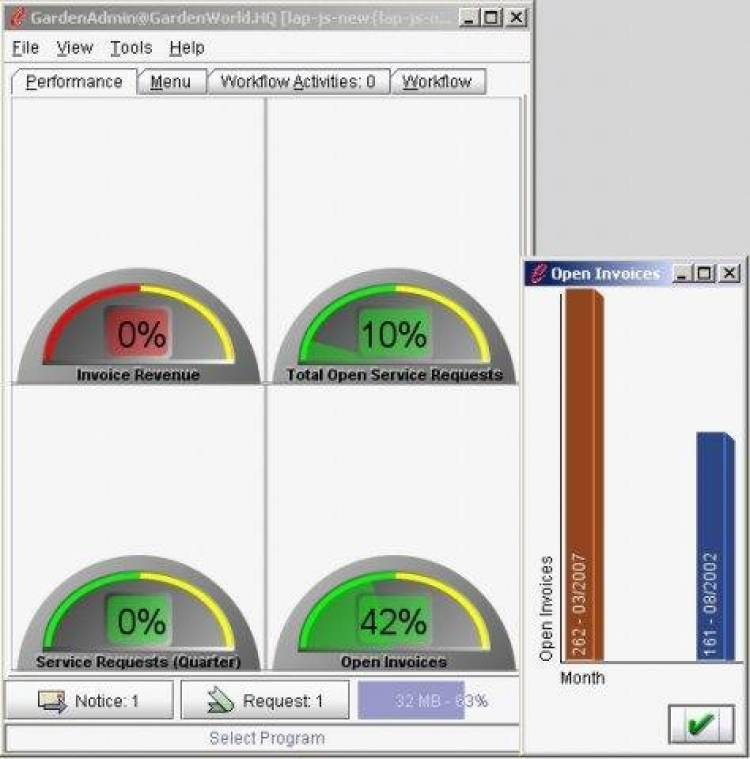Select the Performance tab
Screen dimensions: 750x759
(74, 82)
